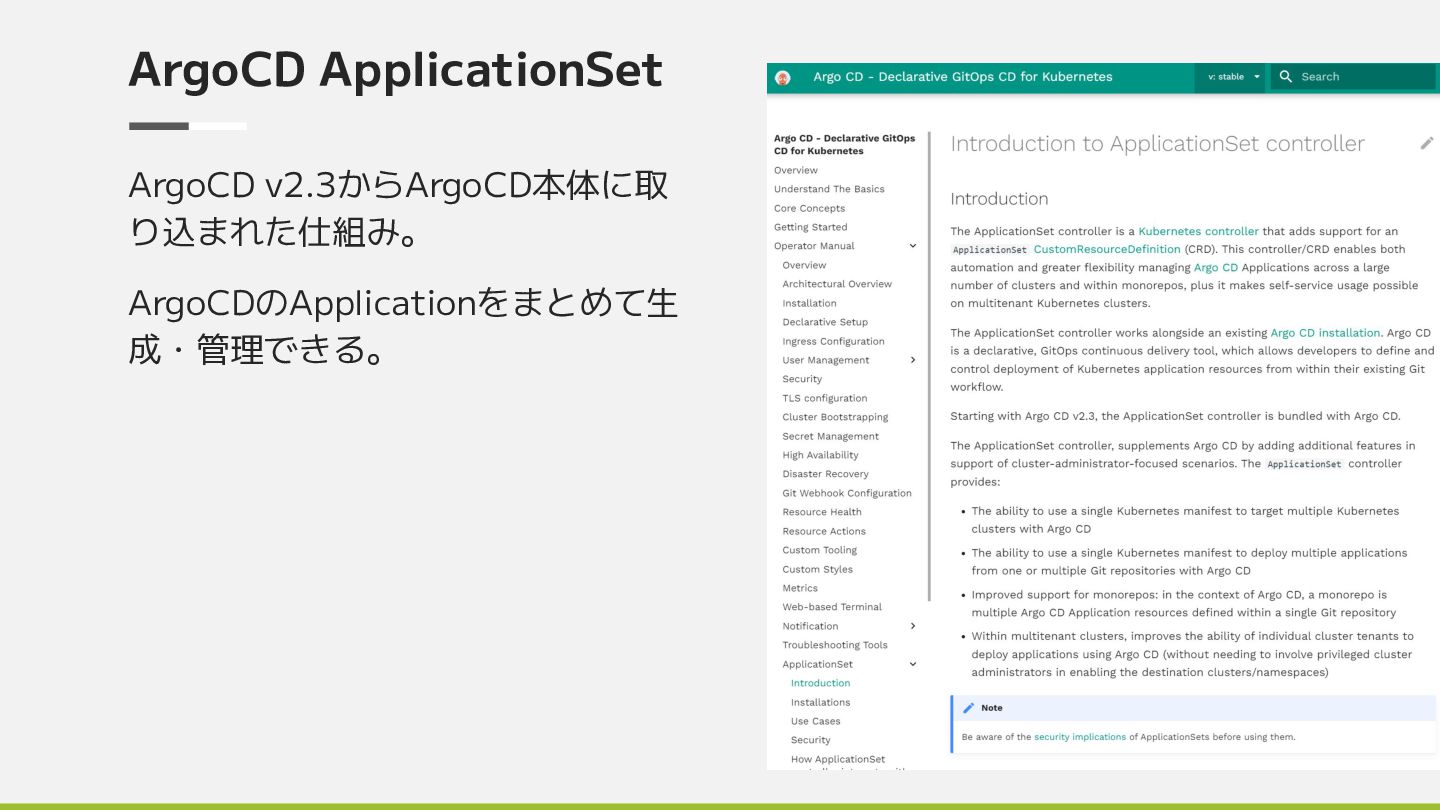Image resolution: width=1440 pixels, height=810 pixels.
Task: Open 'Git Webhook Configuration' sidebar item
Action: (847, 493)
